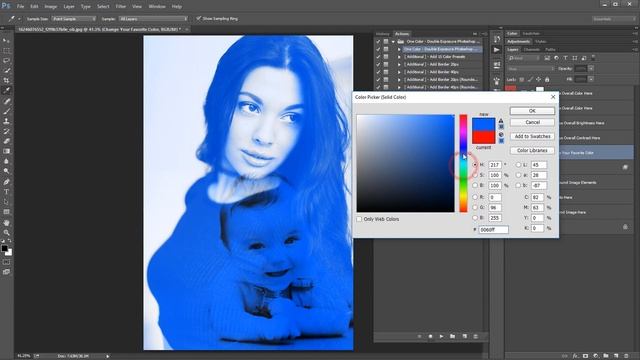Select the Zoom tool
640x360 pixels.
7,233
